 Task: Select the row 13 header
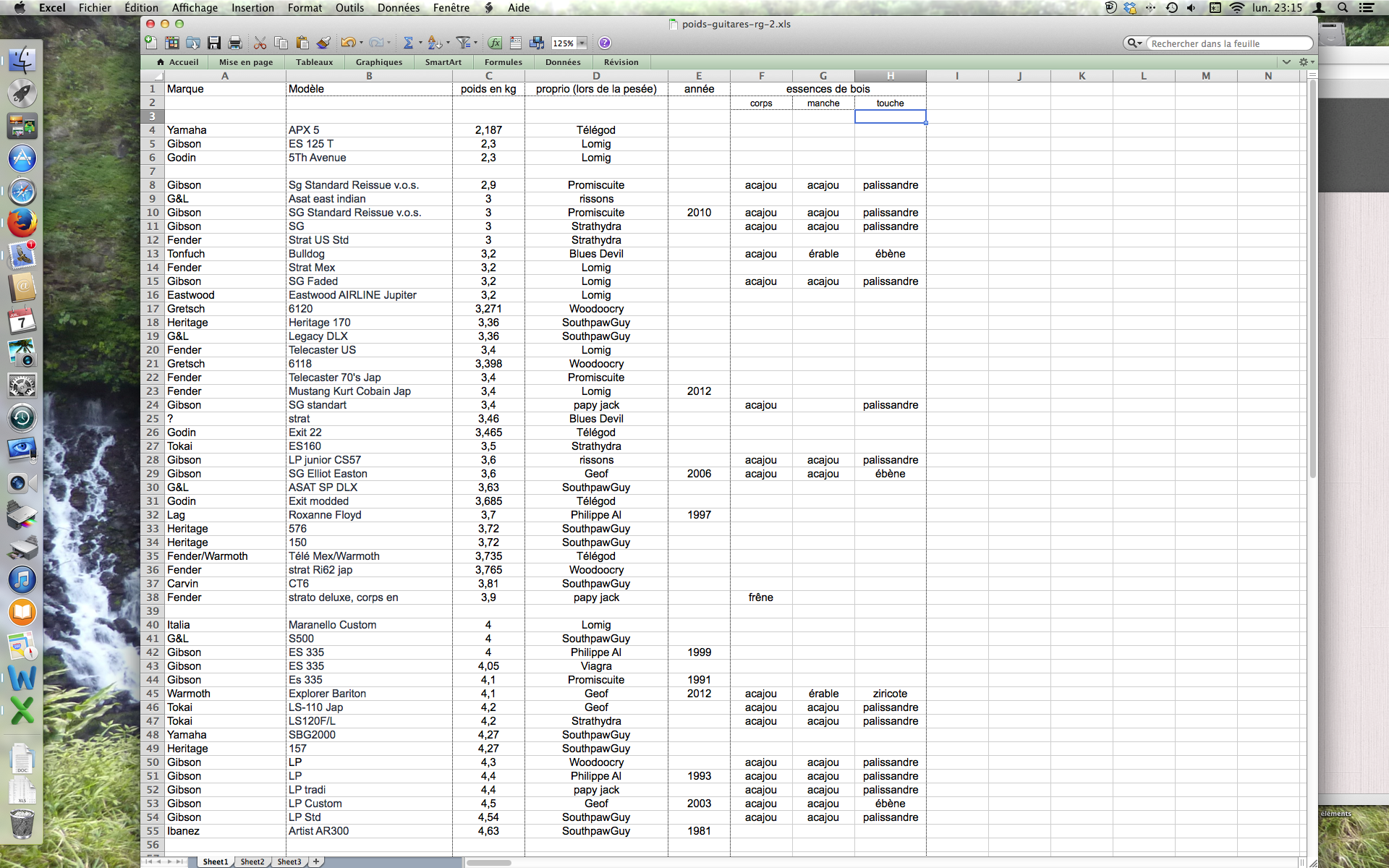point(152,254)
